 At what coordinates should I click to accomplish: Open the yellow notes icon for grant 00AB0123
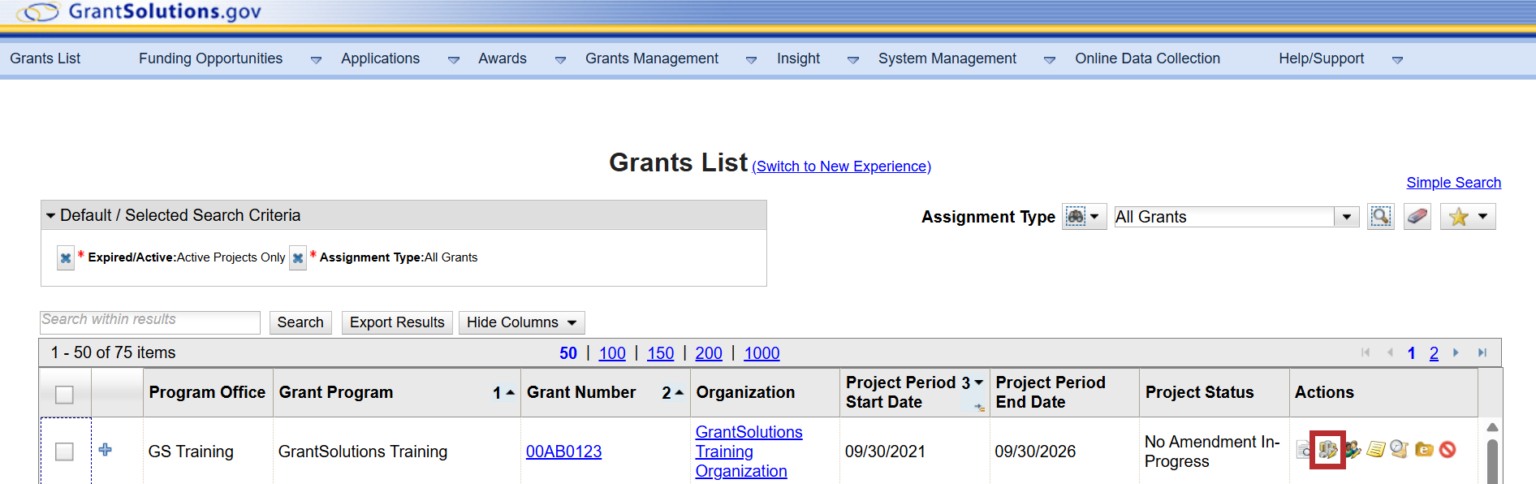(x=1376, y=450)
